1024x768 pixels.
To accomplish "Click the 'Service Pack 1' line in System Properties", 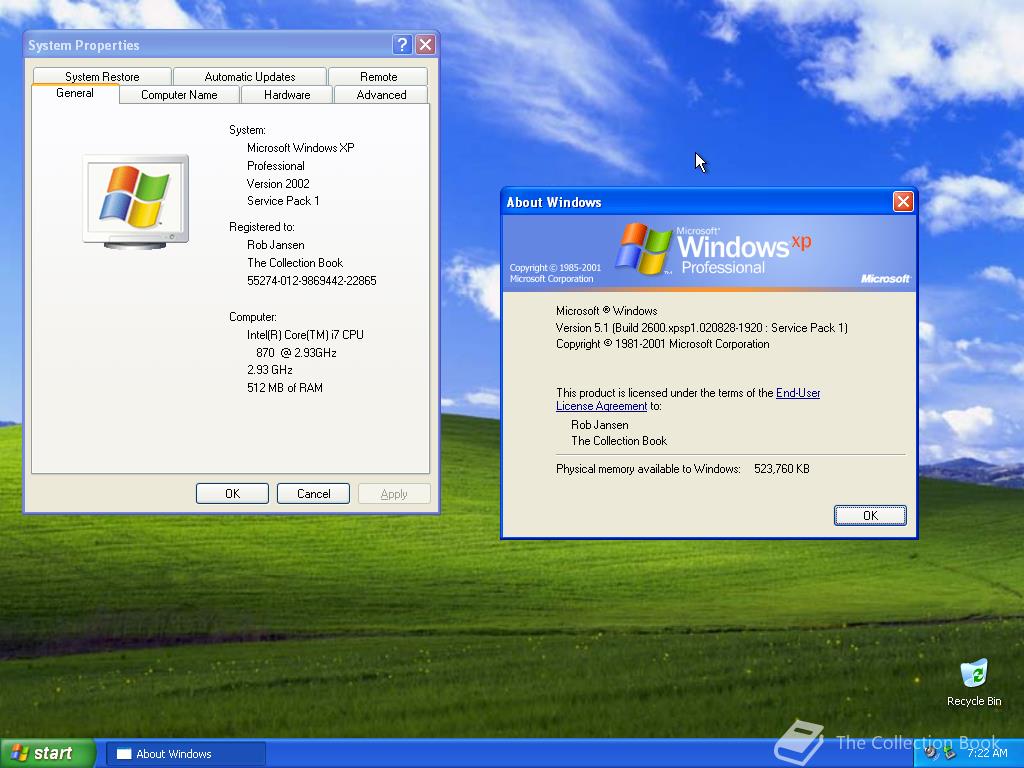I will click(x=283, y=200).
